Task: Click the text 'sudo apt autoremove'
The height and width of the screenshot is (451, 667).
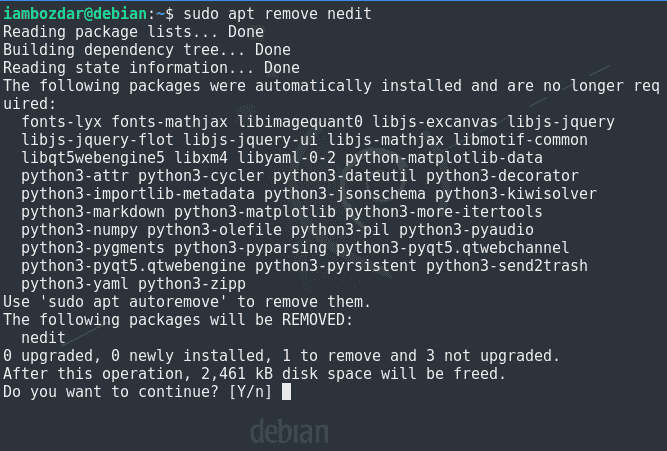Action: point(134,302)
